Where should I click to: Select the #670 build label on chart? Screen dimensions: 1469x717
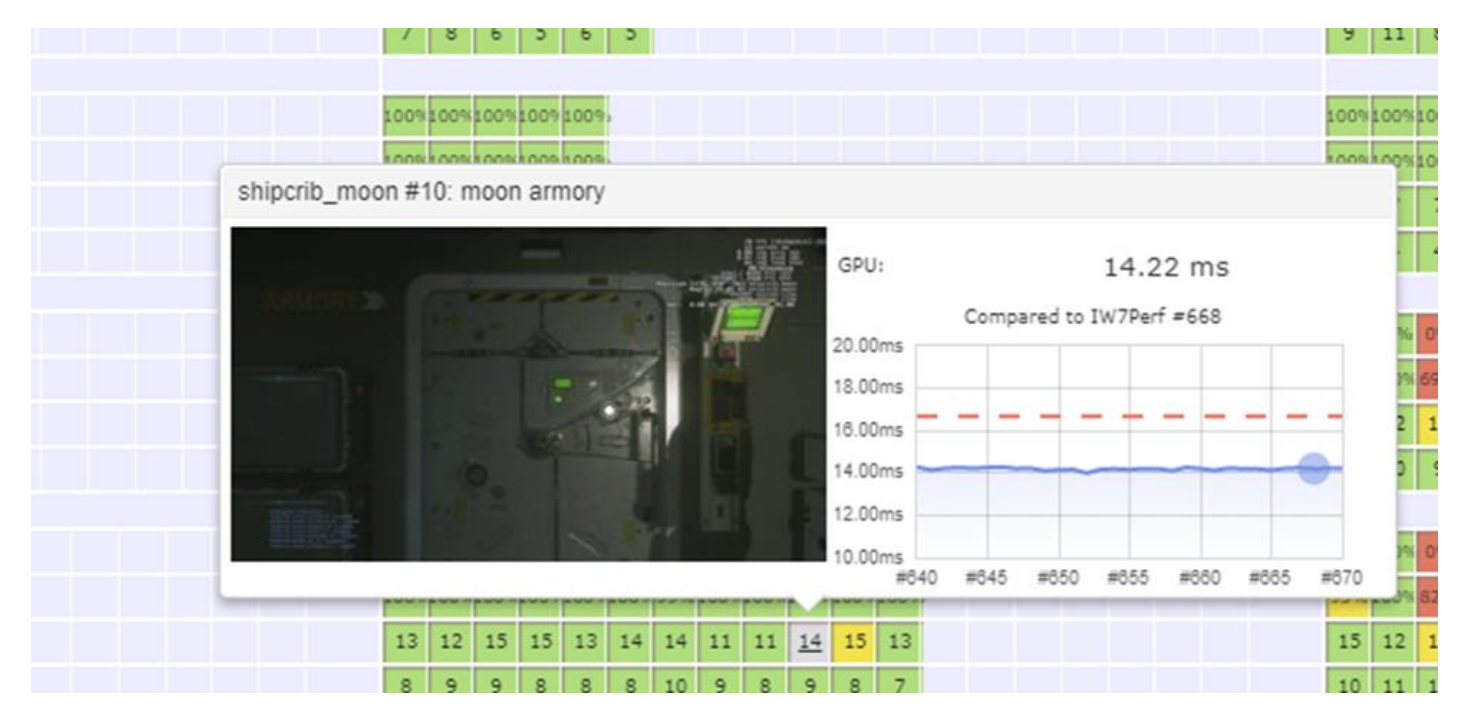point(1341,578)
